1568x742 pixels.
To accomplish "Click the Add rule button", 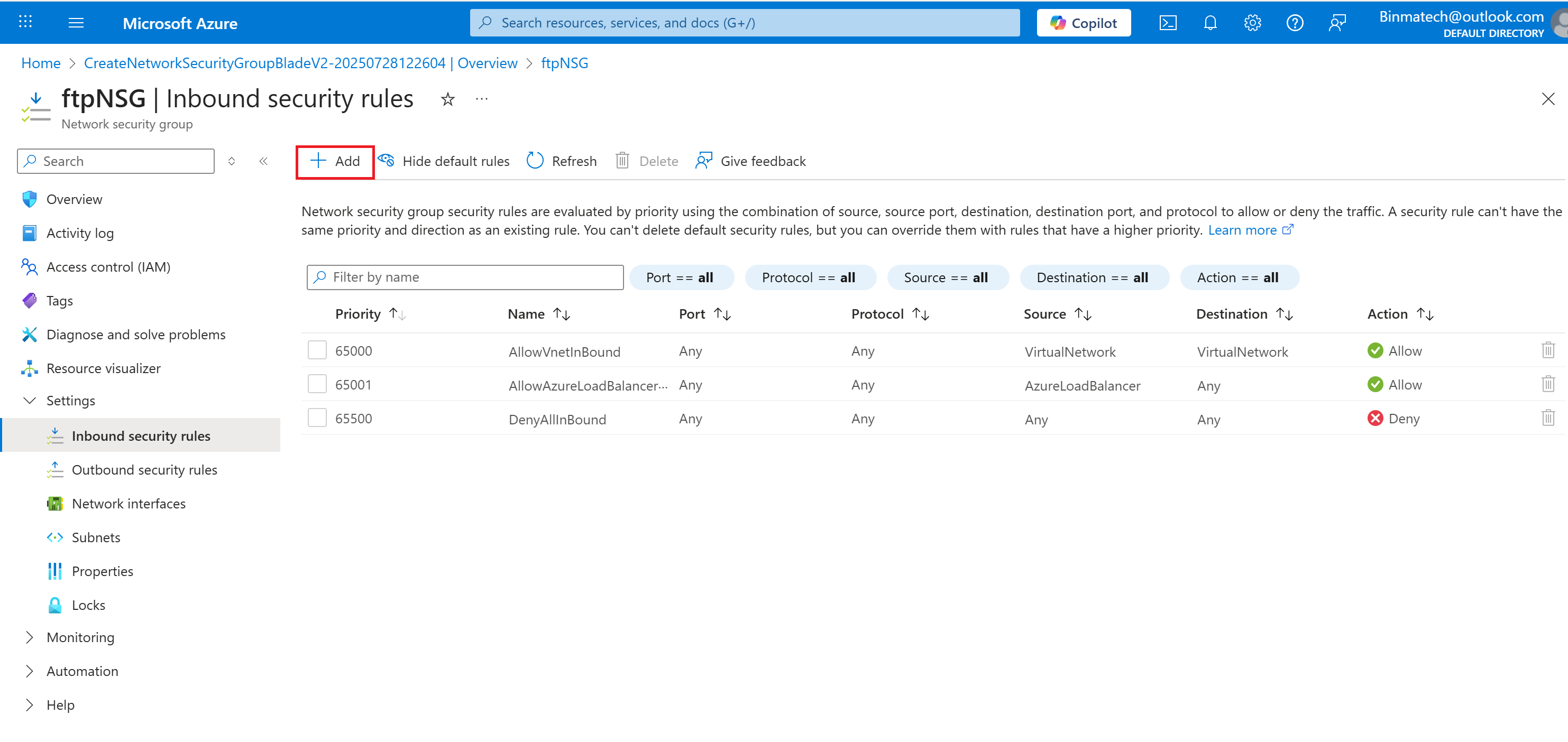I will 335,161.
